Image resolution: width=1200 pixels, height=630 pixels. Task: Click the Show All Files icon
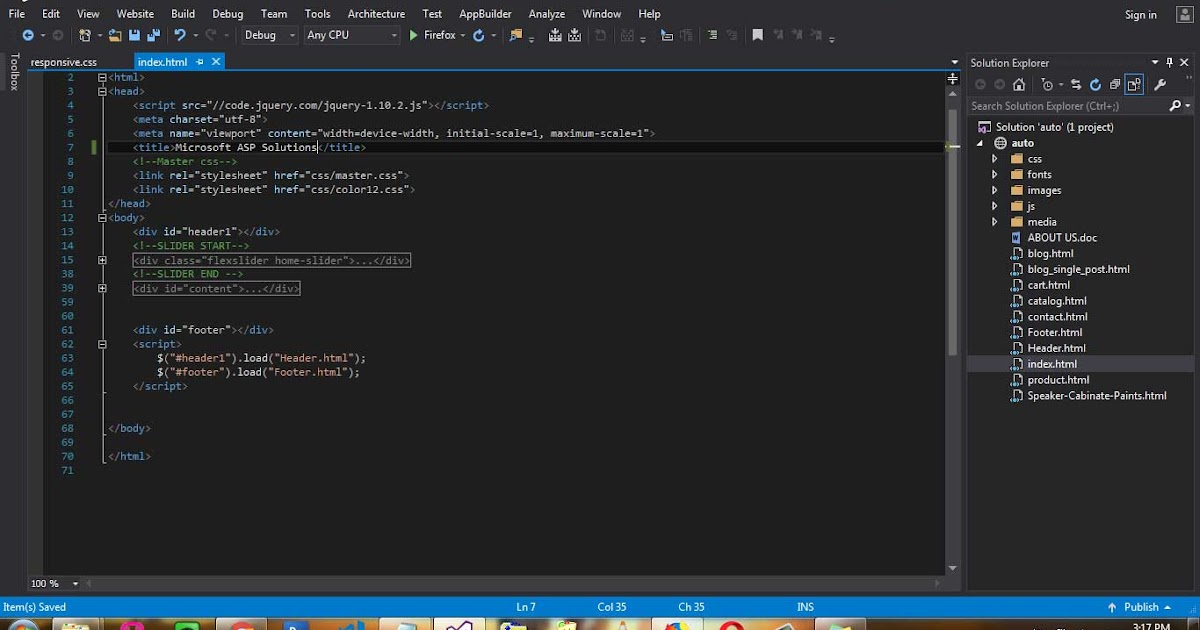[x=1134, y=84]
